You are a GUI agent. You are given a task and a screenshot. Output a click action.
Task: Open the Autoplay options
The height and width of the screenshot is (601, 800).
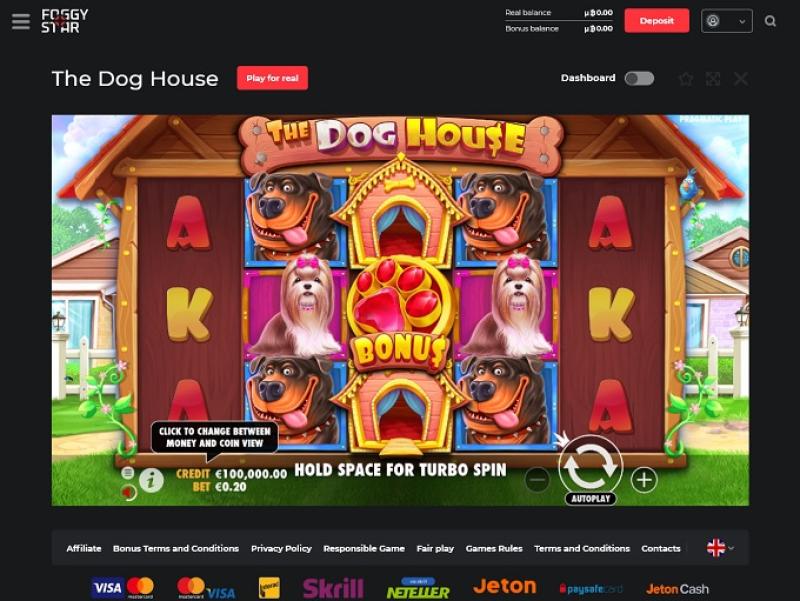coord(590,498)
